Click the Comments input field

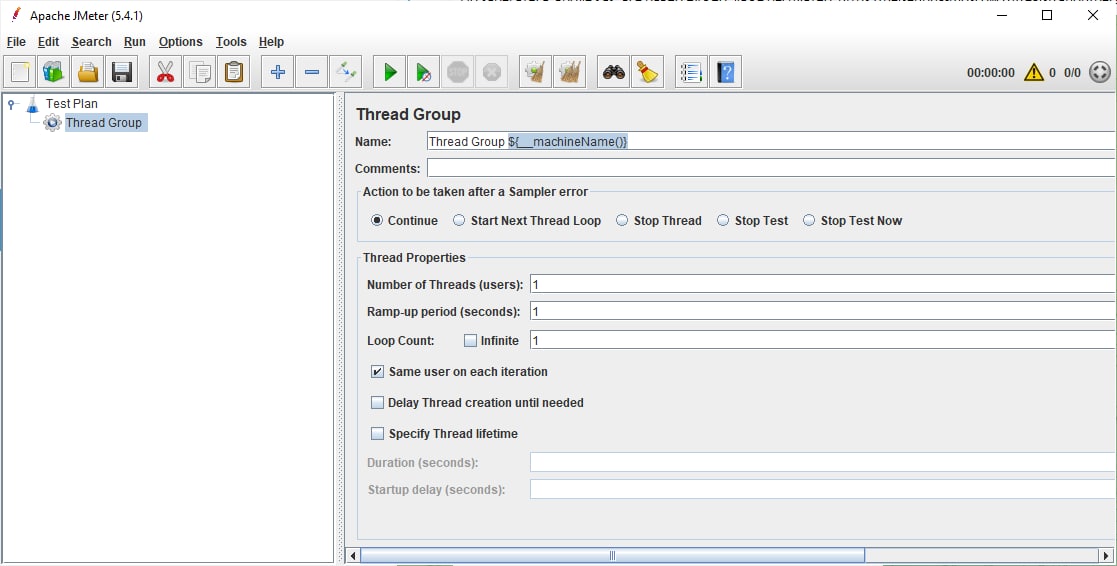(x=771, y=168)
